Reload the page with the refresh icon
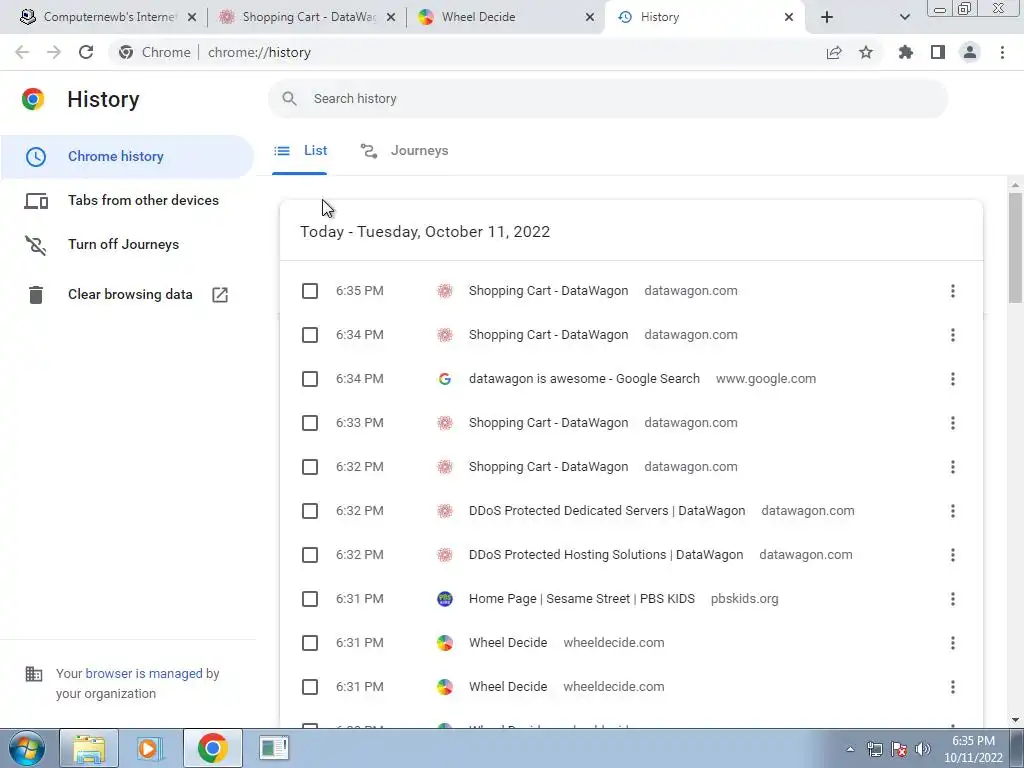This screenshot has width=1024, height=768. (86, 52)
